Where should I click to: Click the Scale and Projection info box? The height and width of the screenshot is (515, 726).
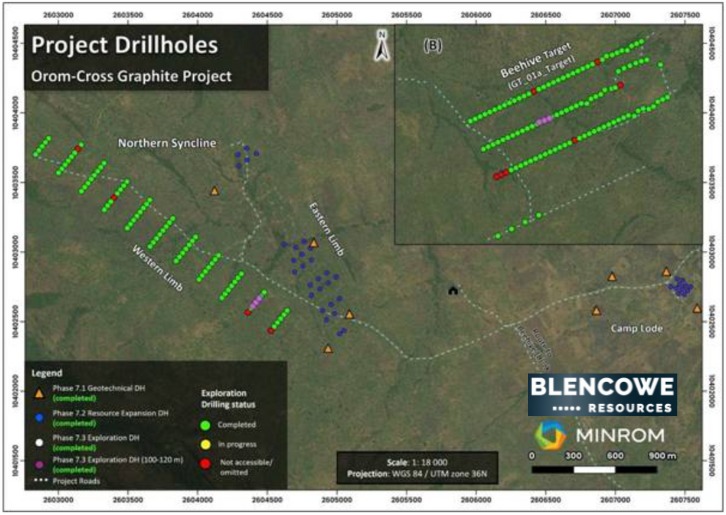(417, 468)
